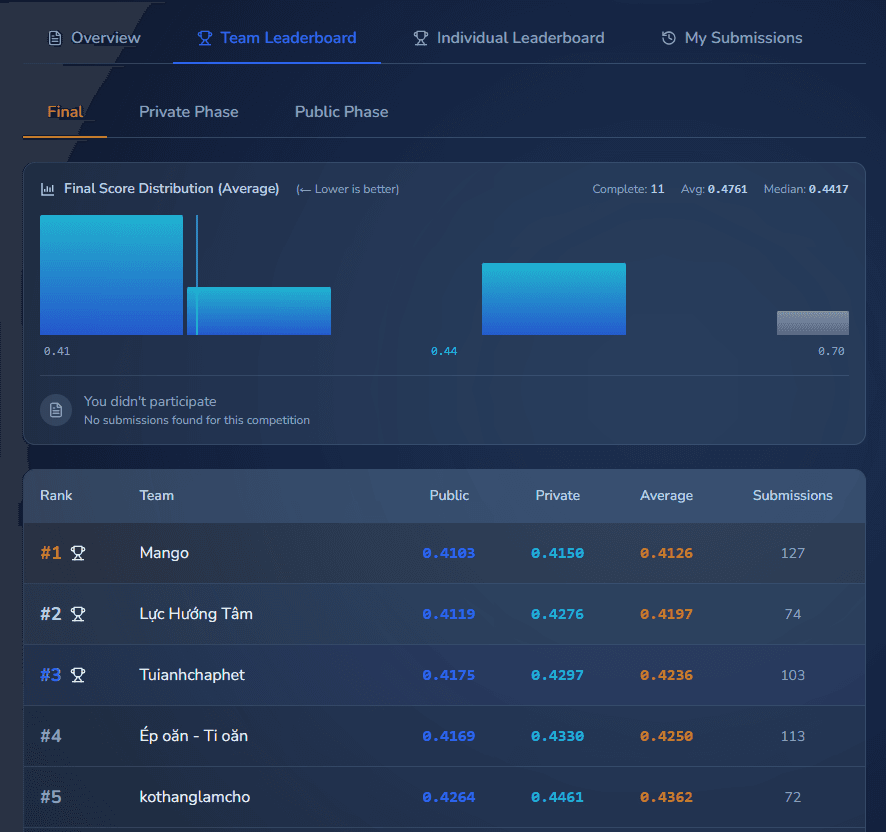Click Mango's average score 0.4126

coord(666,553)
